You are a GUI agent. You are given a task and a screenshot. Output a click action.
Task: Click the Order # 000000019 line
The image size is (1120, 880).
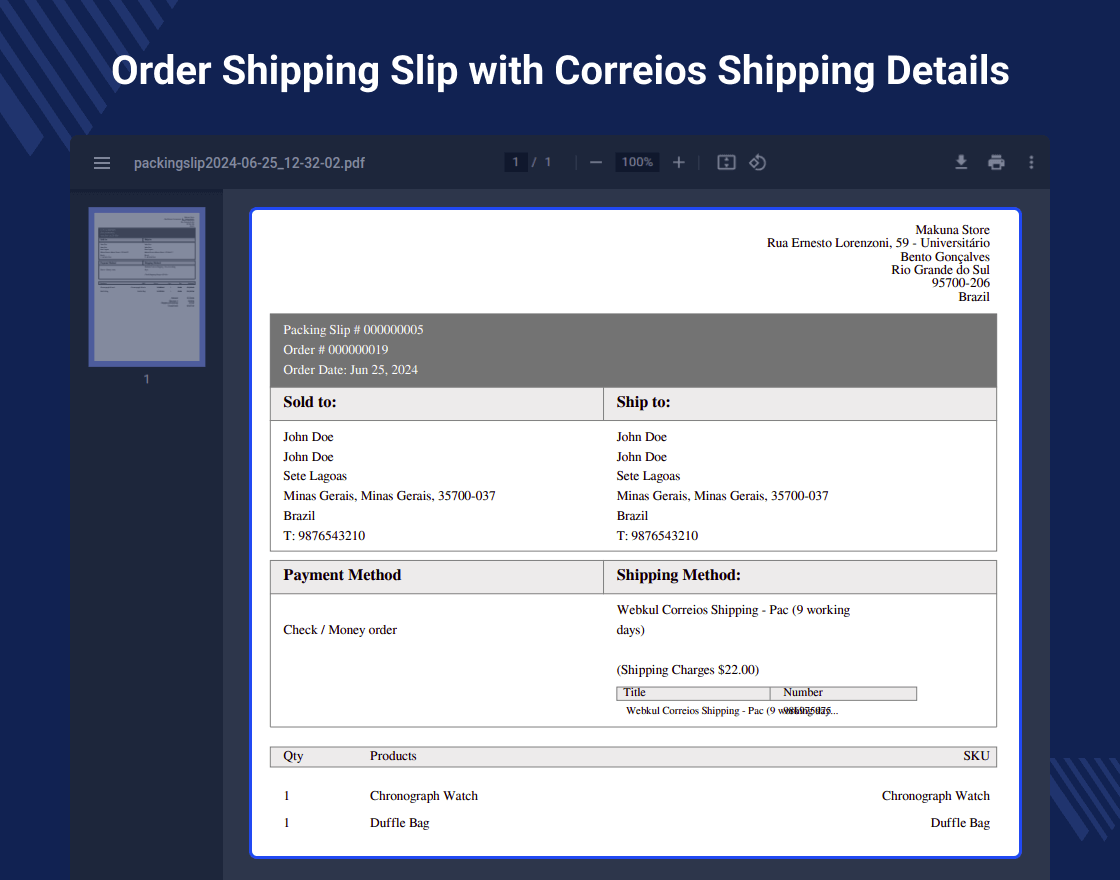(336, 349)
